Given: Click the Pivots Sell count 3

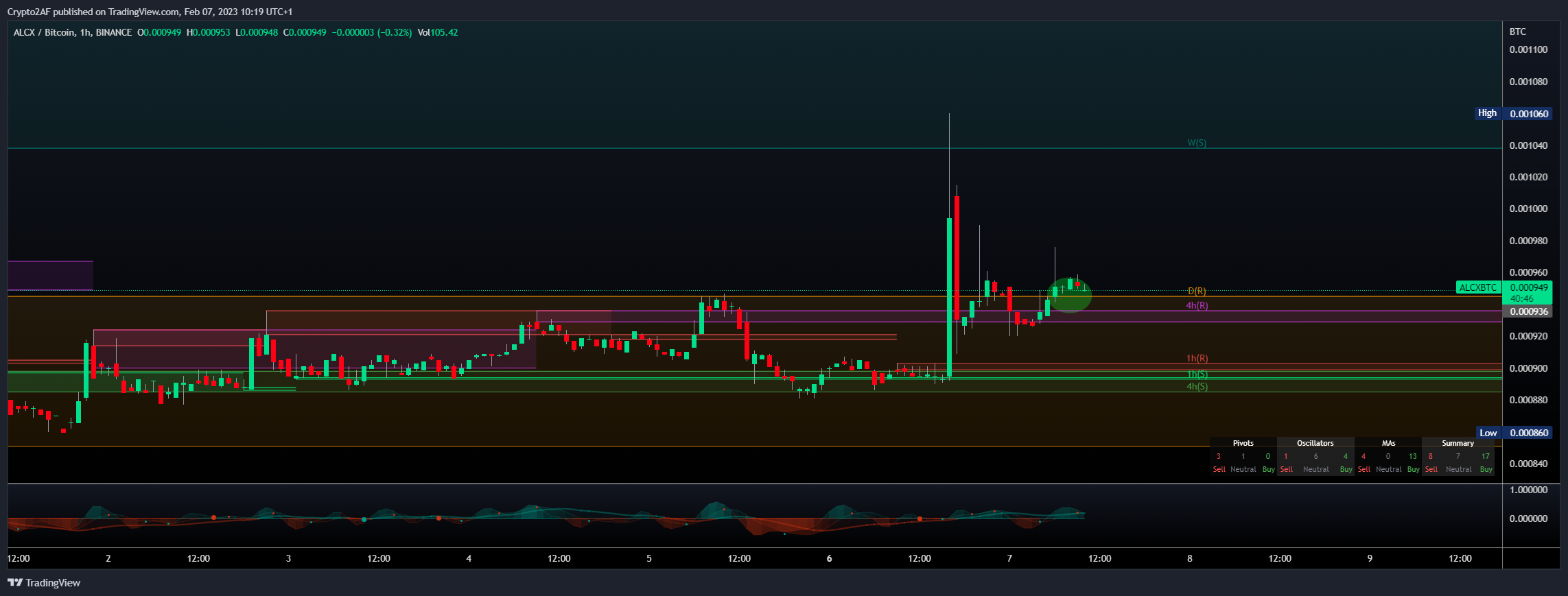Looking at the screenshot, I should click(1218, 456).
